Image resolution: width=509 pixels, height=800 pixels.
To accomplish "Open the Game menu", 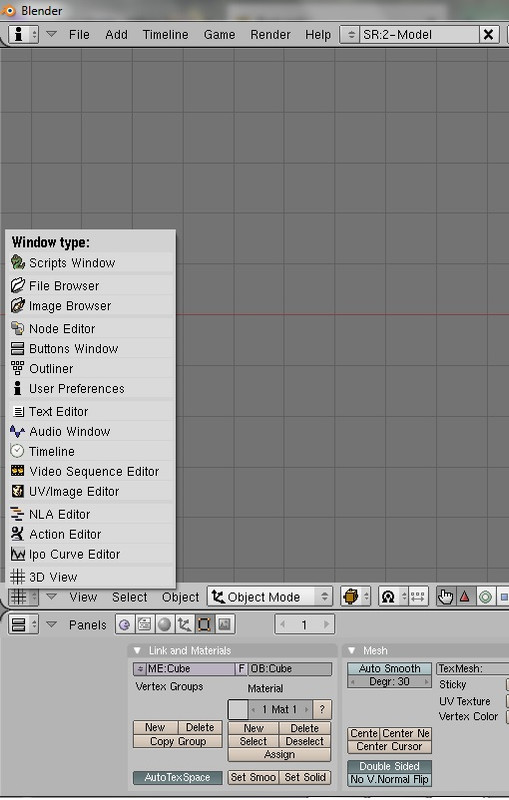I will 219,35.
